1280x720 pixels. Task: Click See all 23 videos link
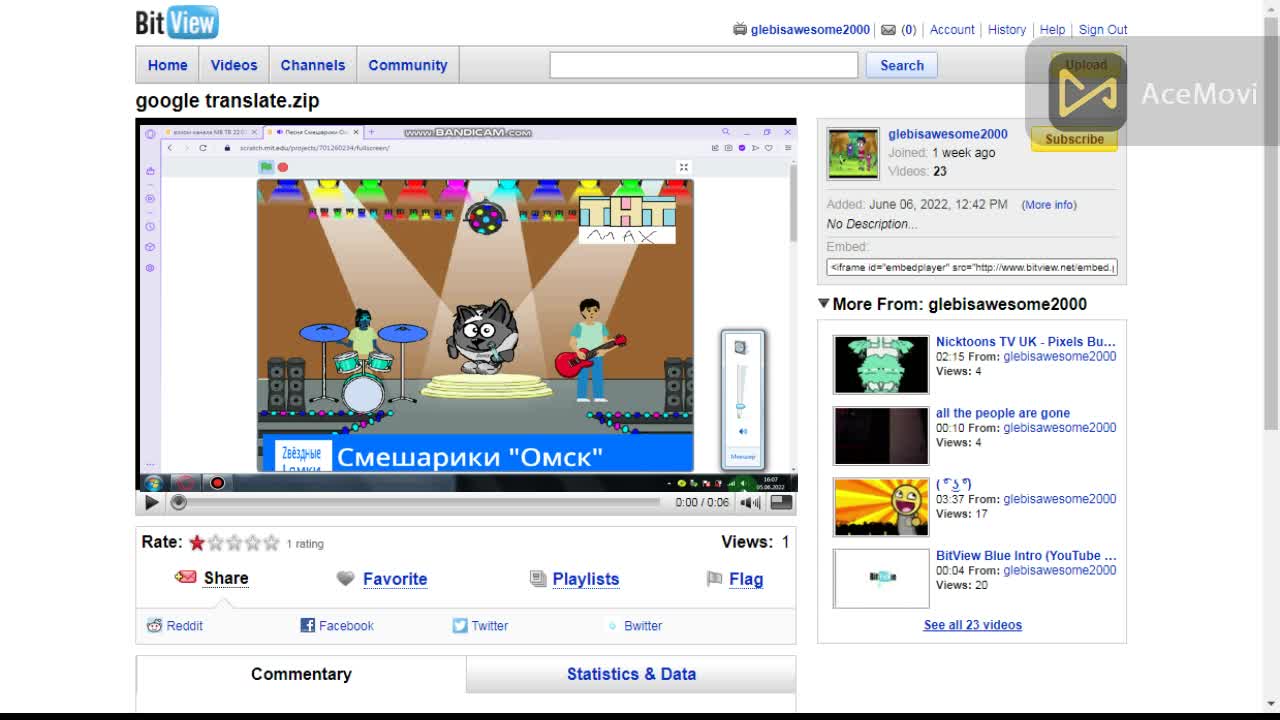point(973,625)
